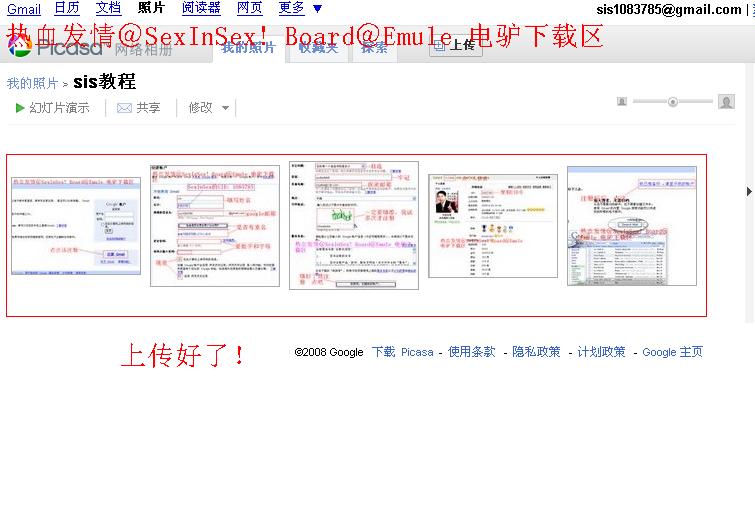Viewport: 755px width, 526px height.
Task: Open the third thumbnail with captcha image
Action: pos(354,225)
